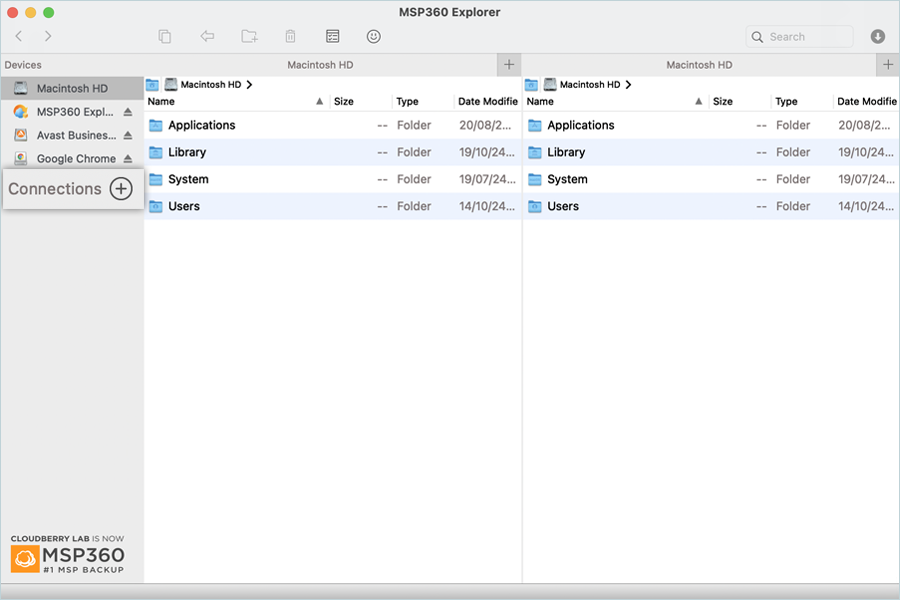Eject the Google Chrome volume
Screen dimensions: 900x600
coord(128,159)
